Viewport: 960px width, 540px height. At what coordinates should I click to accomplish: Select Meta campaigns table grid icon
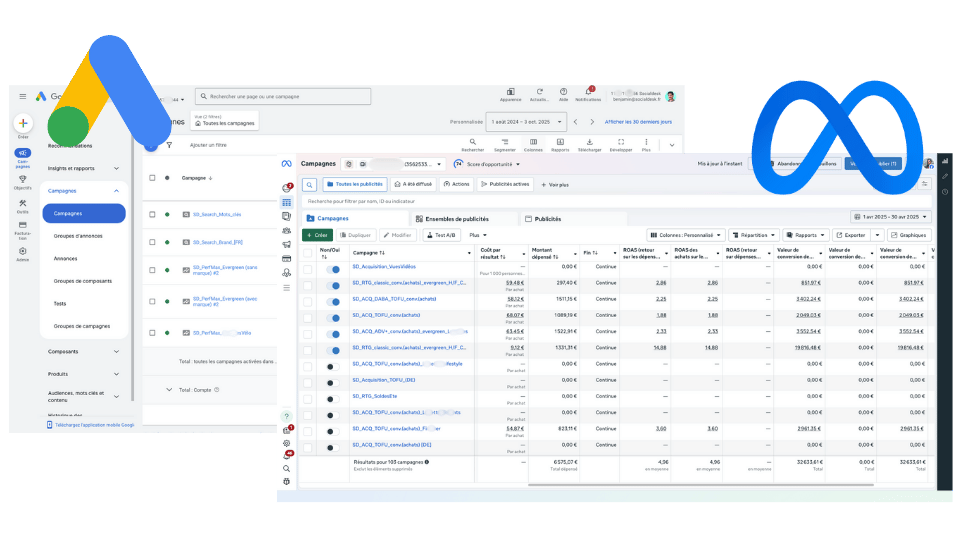pyautogui.click(x=287, y=203)
